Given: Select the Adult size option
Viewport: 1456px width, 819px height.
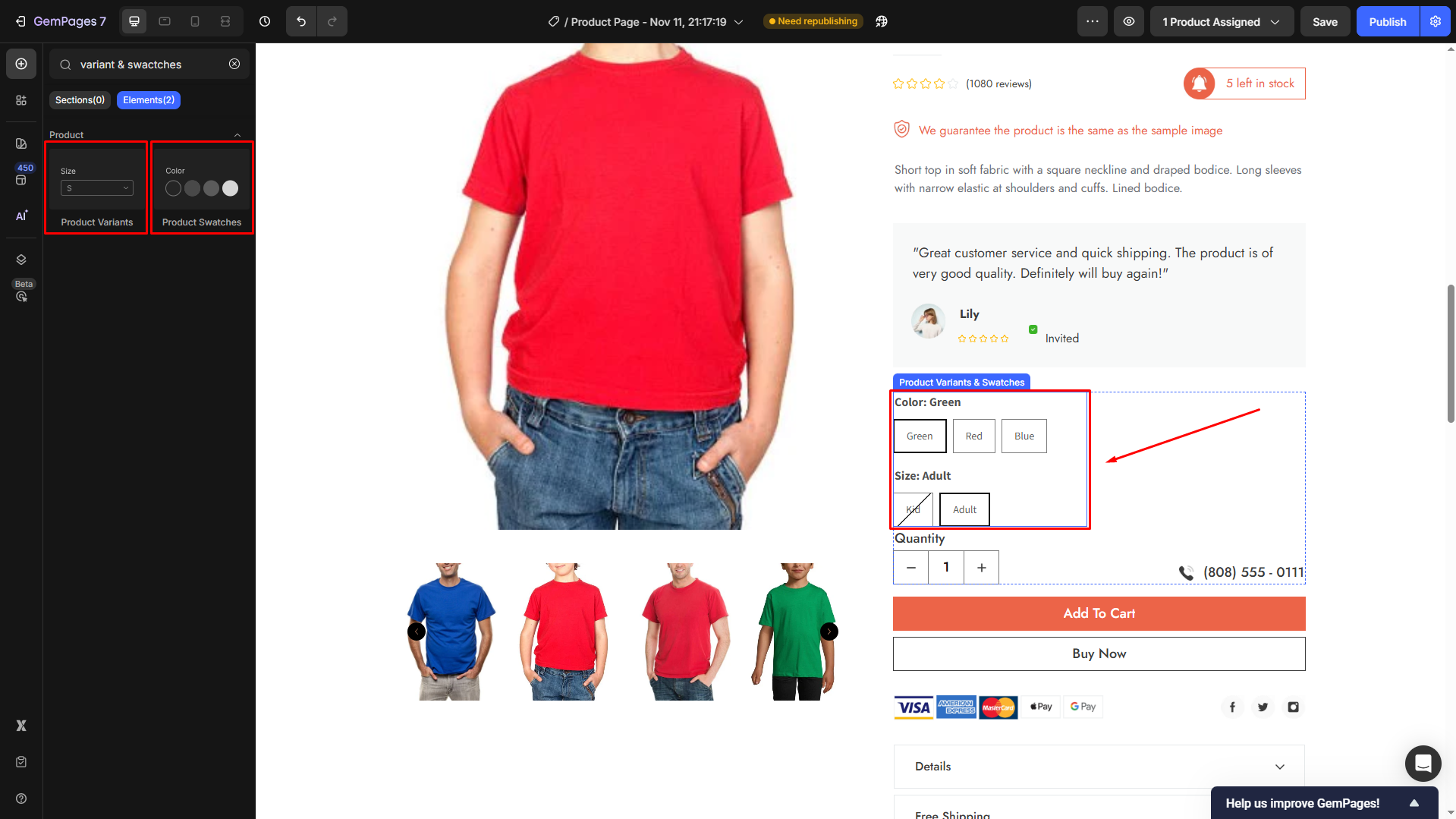Looking at the screenshot, I should coord(964,509).
